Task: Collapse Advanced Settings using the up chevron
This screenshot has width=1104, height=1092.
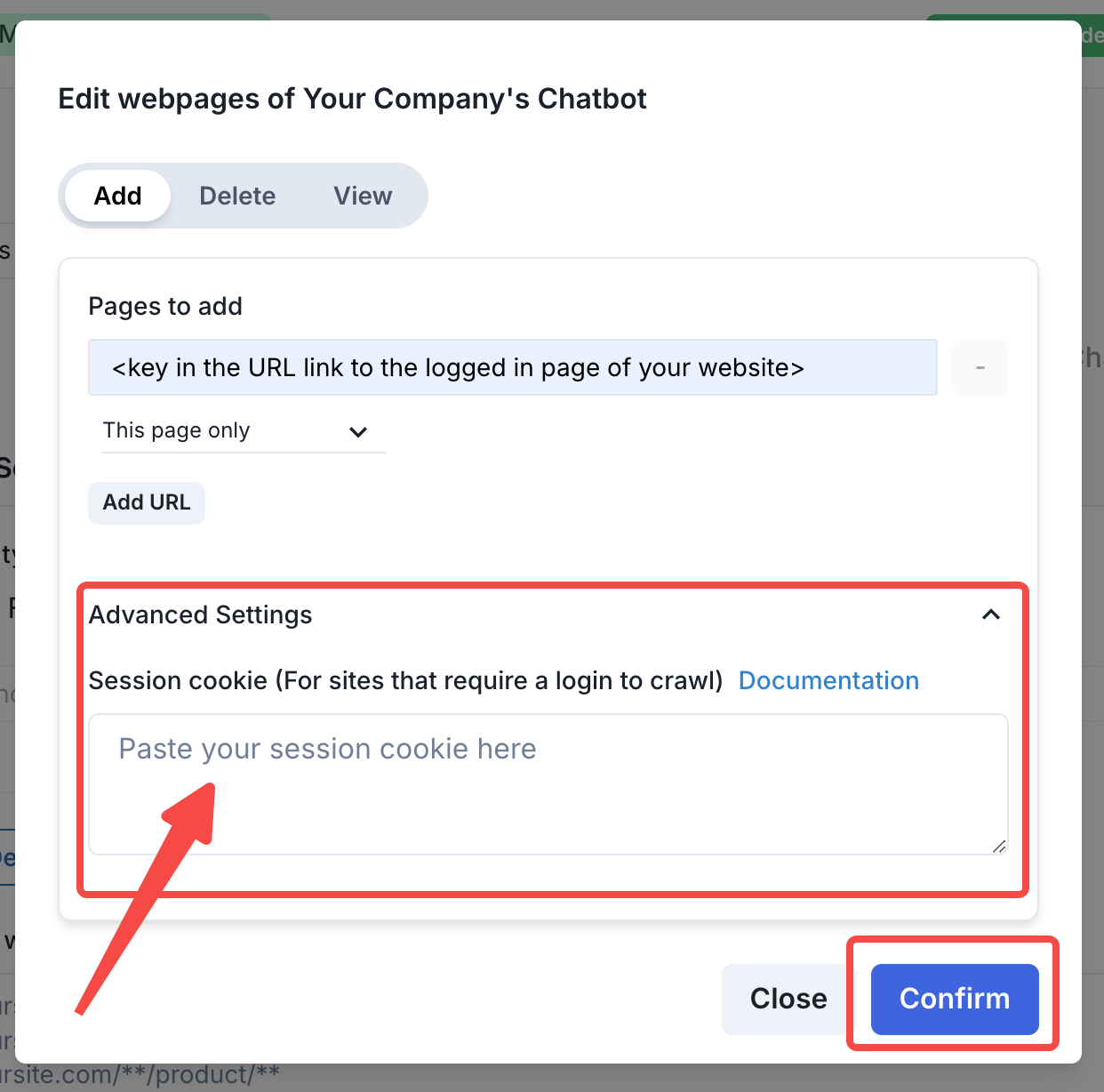Action: (990, 614)
